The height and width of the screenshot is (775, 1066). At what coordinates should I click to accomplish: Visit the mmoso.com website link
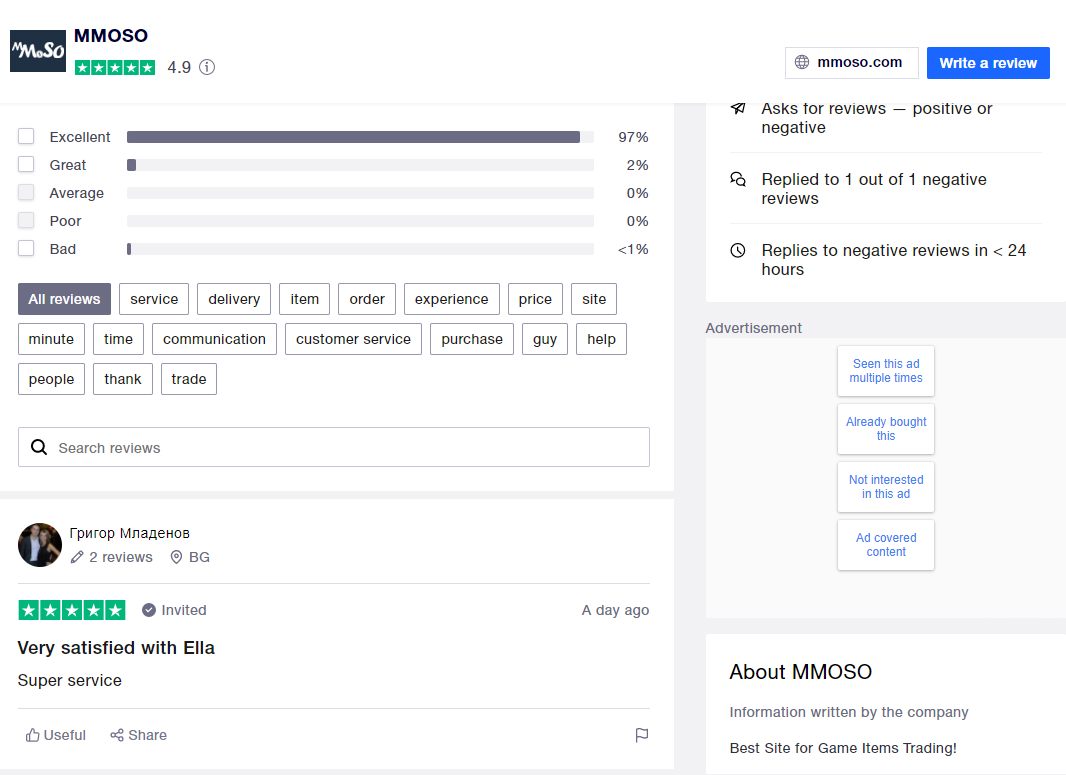click(851, 63)
